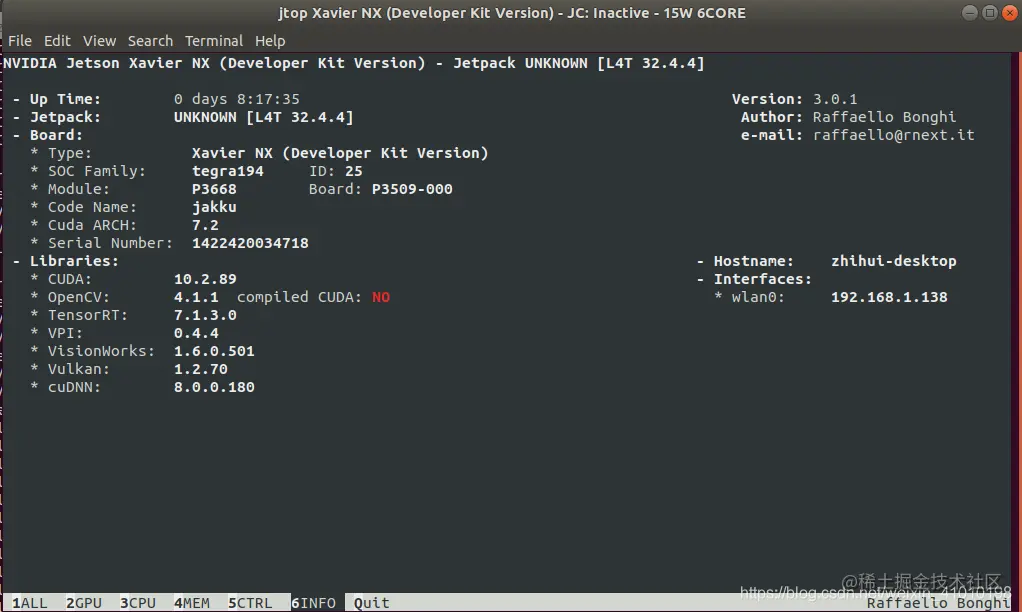Image resolution: width=1022 pixels, height=612 pixels.
Task: Click the OpenCV version 4.1.1
Action: [196, 297]
